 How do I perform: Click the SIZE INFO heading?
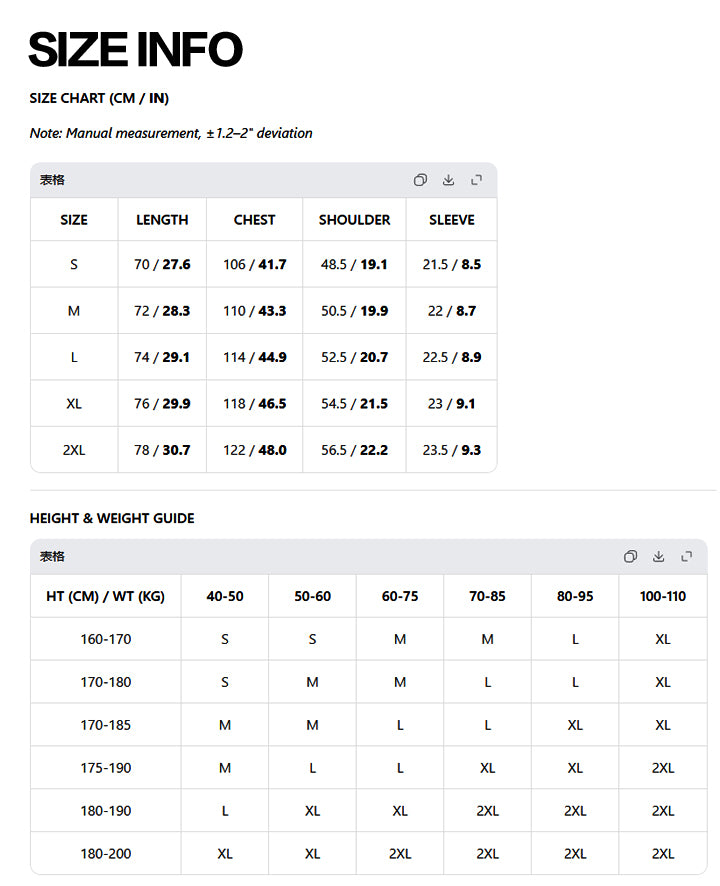[x=136, y=49]
